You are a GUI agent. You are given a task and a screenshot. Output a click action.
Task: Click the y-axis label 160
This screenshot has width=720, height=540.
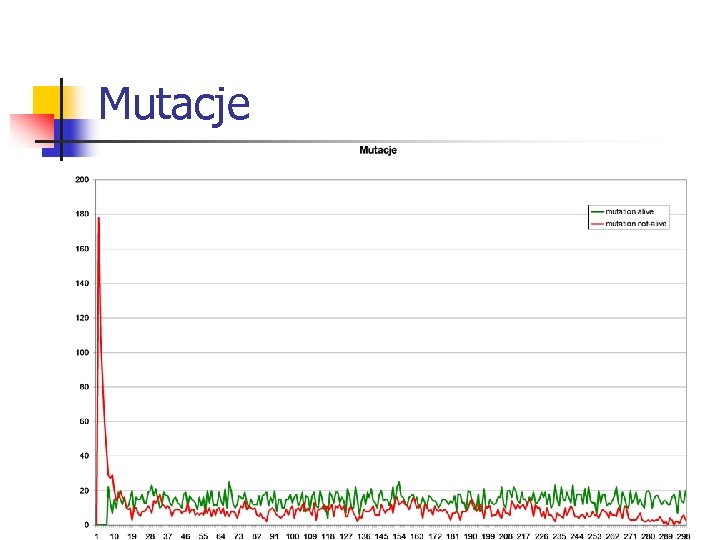[82, 249]
